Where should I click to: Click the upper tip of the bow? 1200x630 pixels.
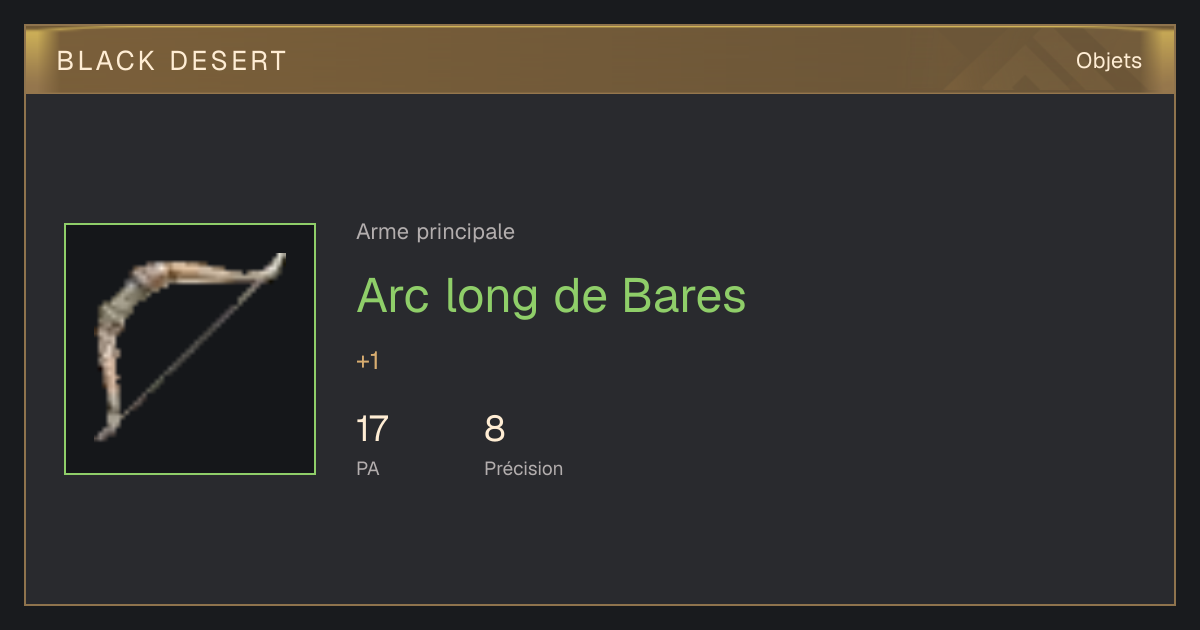[x=275, y=264]
